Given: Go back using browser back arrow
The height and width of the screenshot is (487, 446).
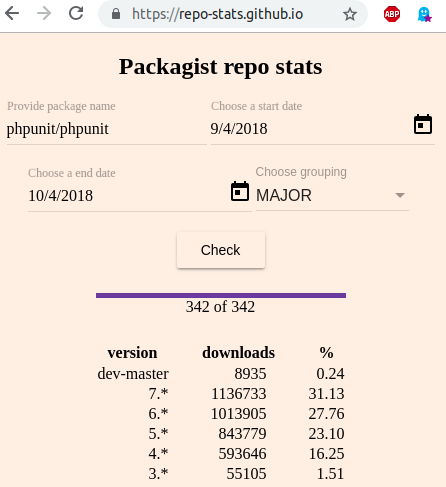Looking at the screenshot, I should pyautogui.click(x=12, y=14).
